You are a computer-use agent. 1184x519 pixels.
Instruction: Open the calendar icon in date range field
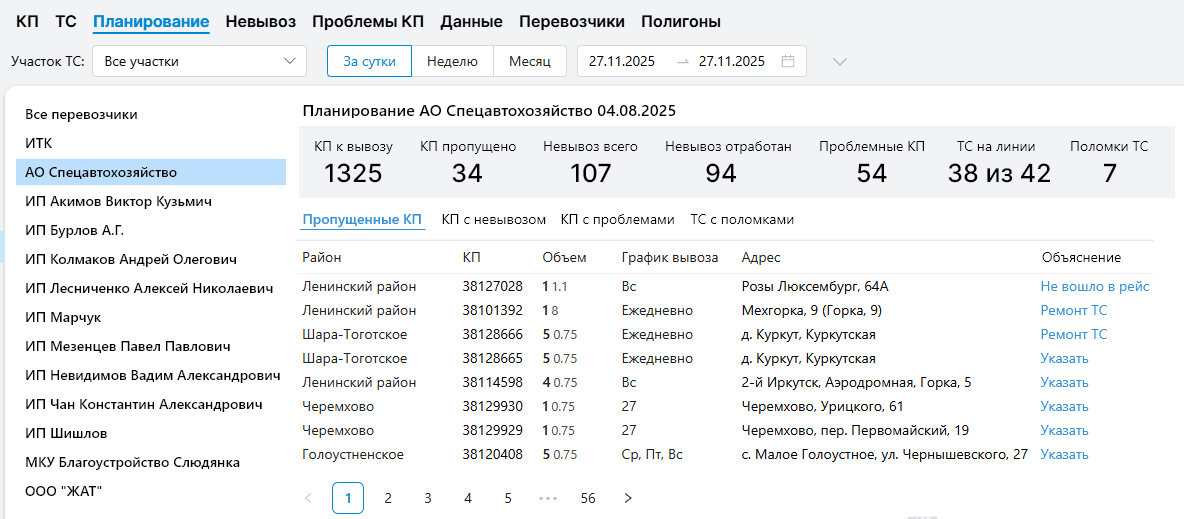(x=788, y=61)
